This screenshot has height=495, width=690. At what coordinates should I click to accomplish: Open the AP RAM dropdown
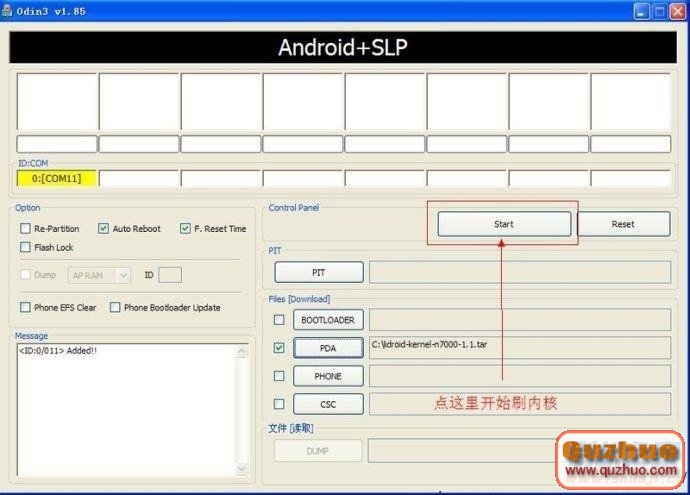[99, 275]
